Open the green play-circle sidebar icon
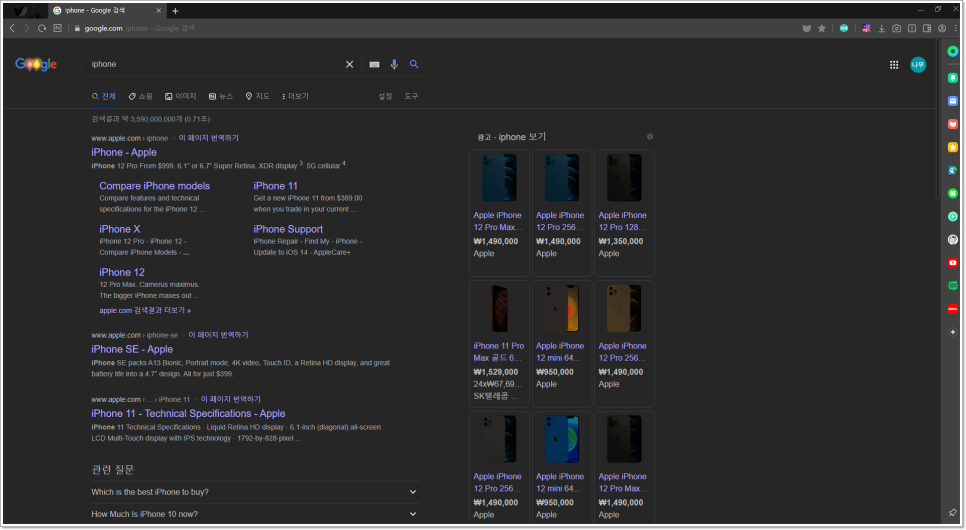 pos(952,216)
